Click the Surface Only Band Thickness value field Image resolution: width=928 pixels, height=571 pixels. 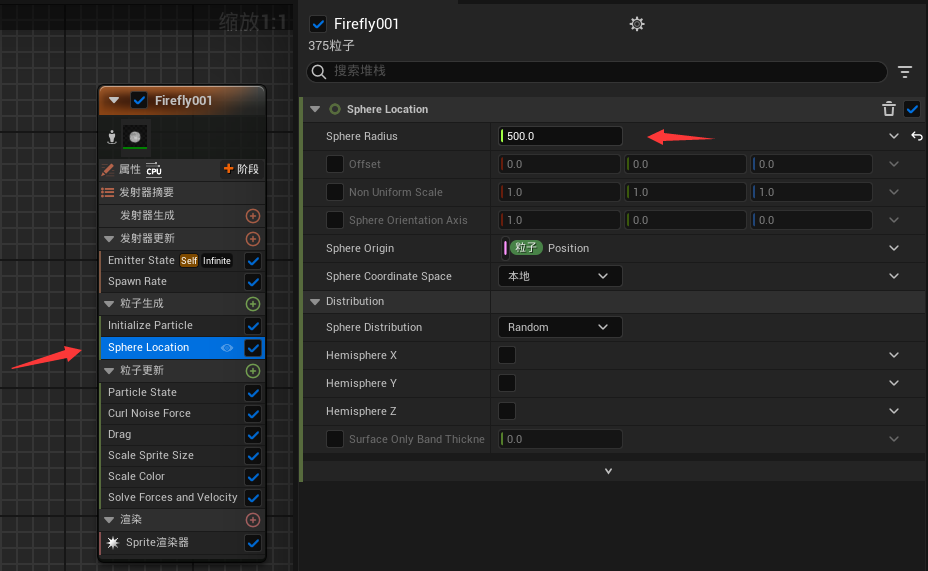(560, 439)
